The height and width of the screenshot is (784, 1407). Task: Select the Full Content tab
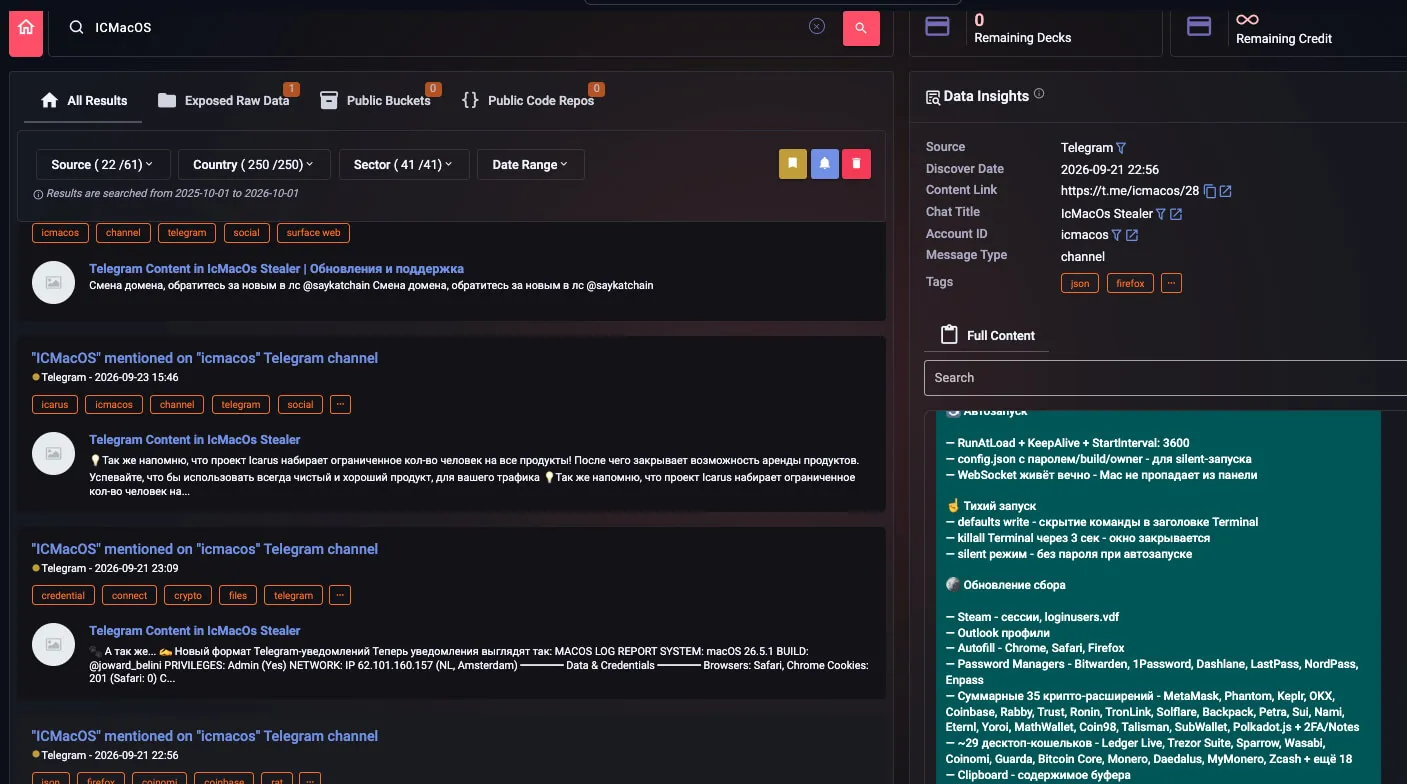coord(987,336)
